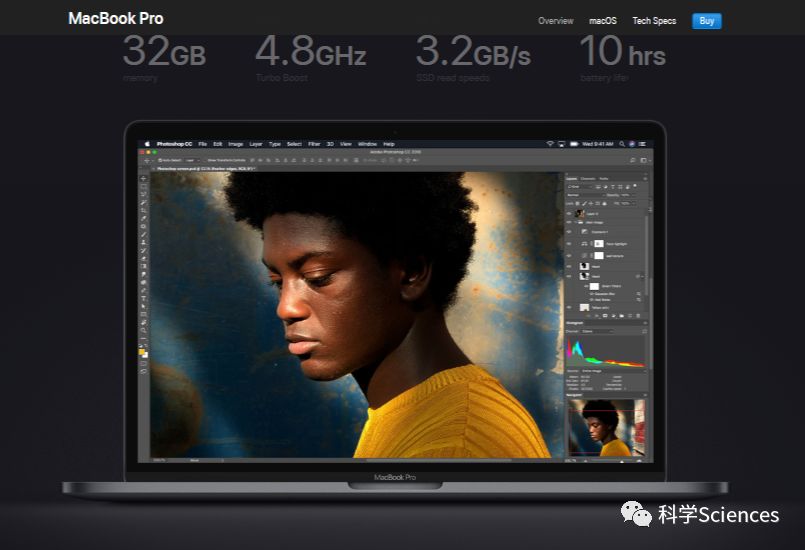Screen dimensions: 805x550
Task: Click the Photoshop search icon in options bar
Action: pos(632,160)
